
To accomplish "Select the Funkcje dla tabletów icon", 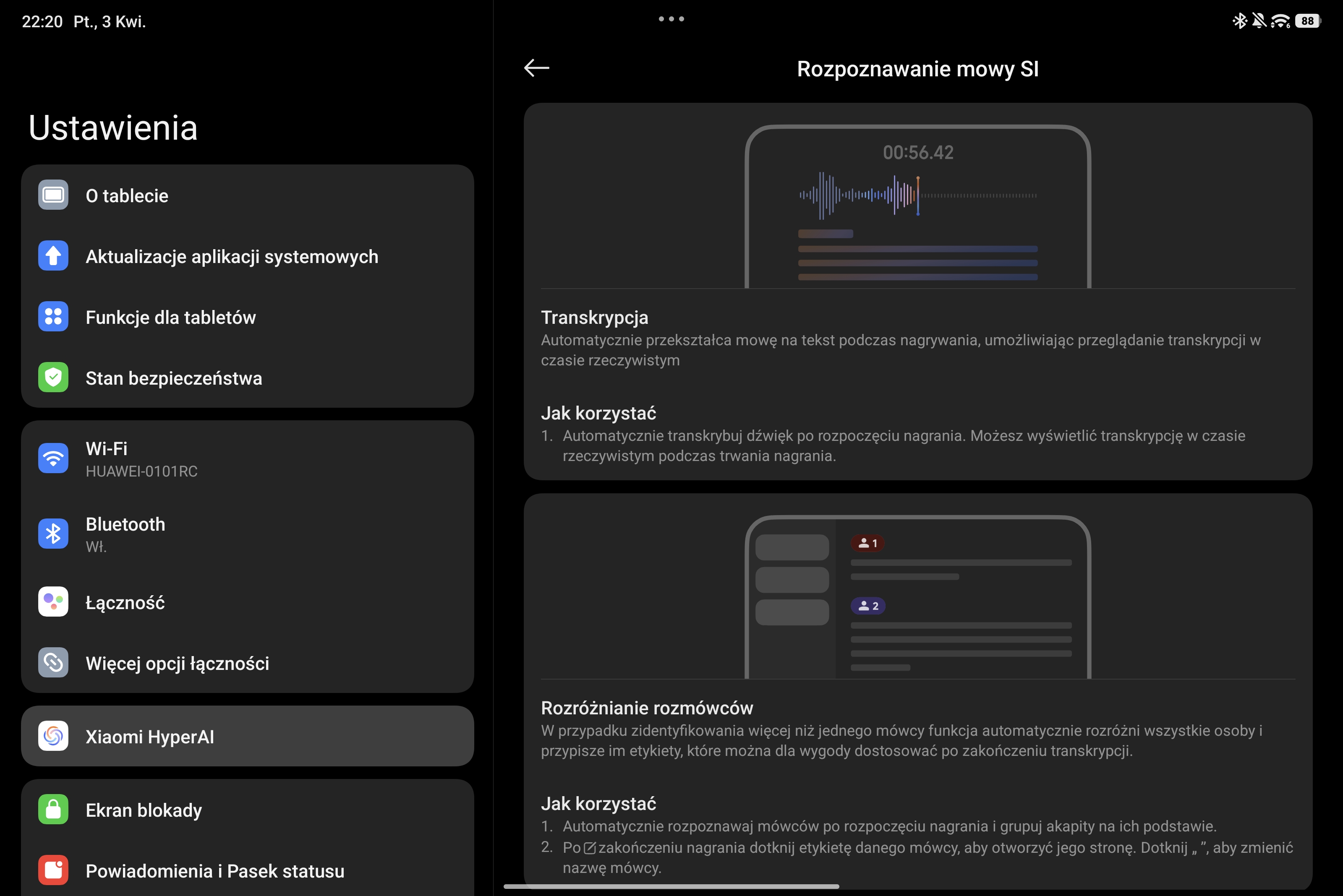I will [x=53, y=317].
